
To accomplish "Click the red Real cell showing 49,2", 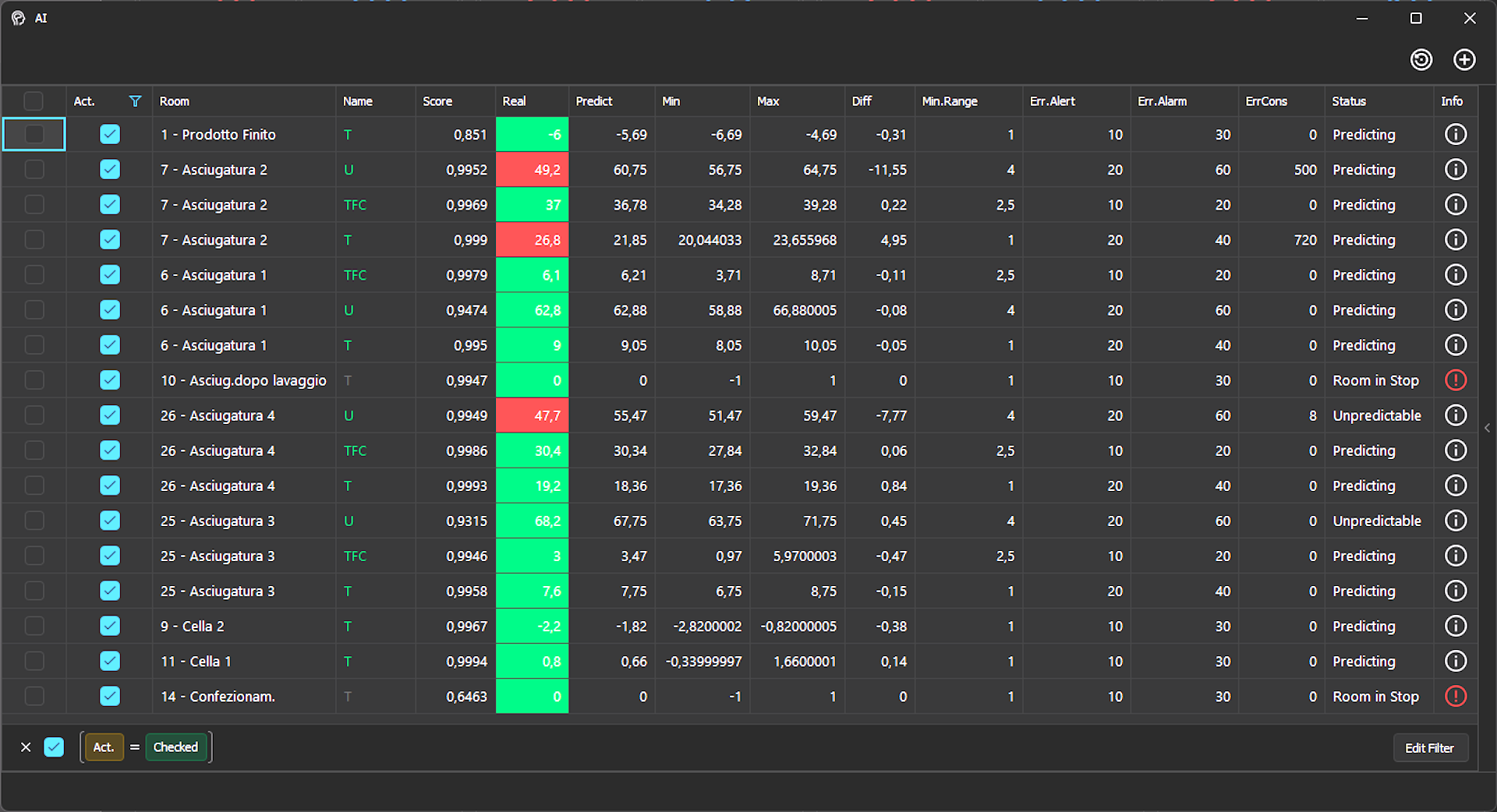I will click(x=533, y=170).
